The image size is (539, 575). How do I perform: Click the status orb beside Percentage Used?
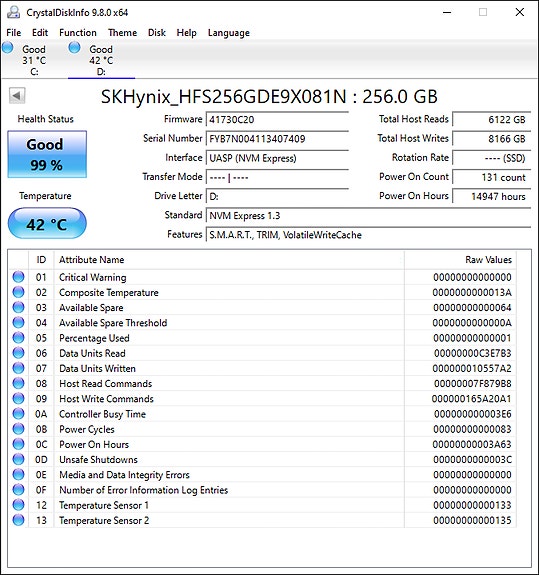point(18,338)
